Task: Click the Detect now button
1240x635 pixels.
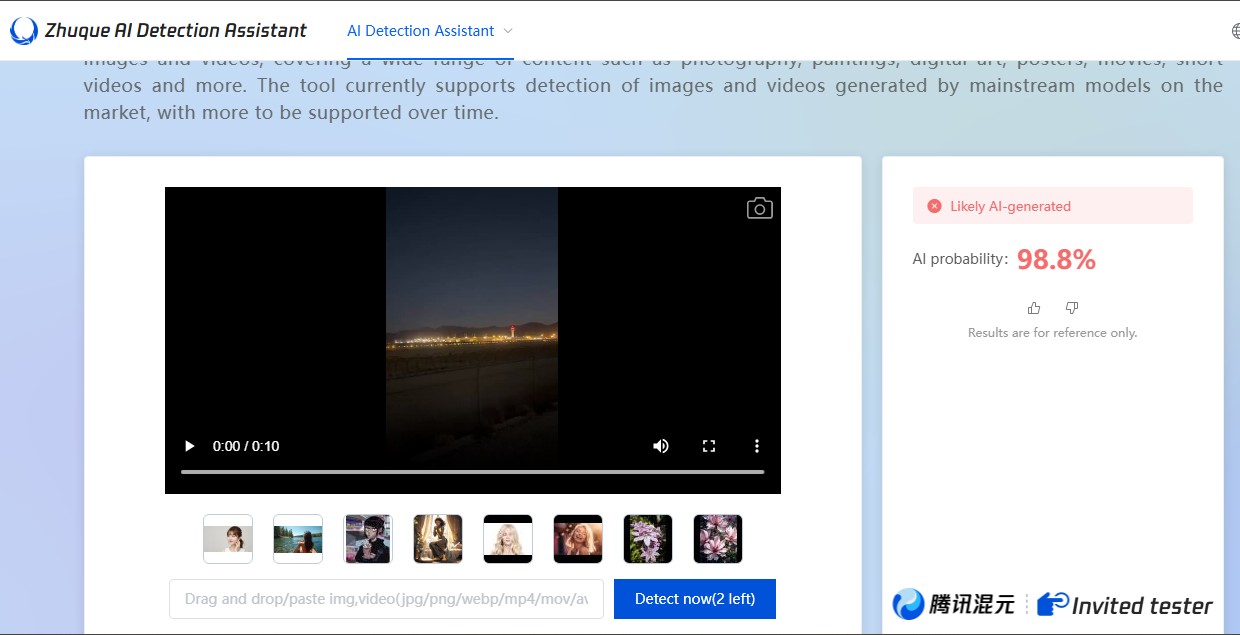Action: point(695,599)
